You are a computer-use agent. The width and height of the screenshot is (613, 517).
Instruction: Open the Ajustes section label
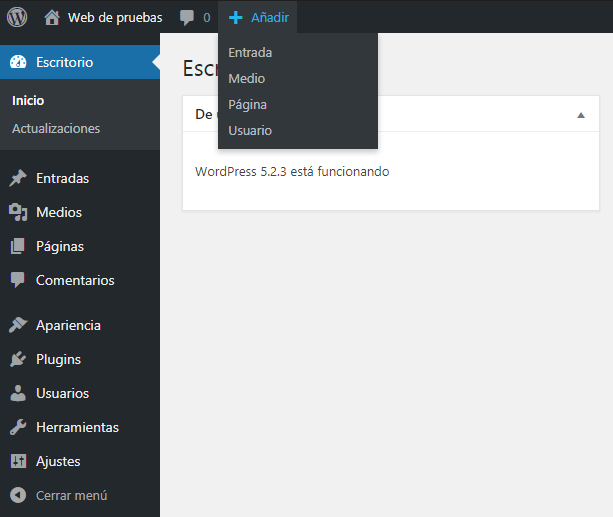tap(58, 462)
